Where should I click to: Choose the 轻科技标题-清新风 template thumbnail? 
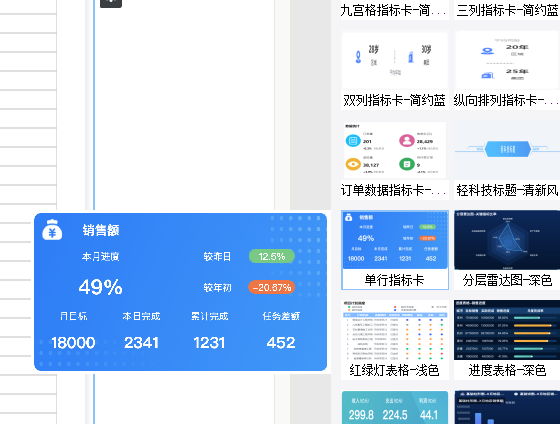[x=507, y=149]
